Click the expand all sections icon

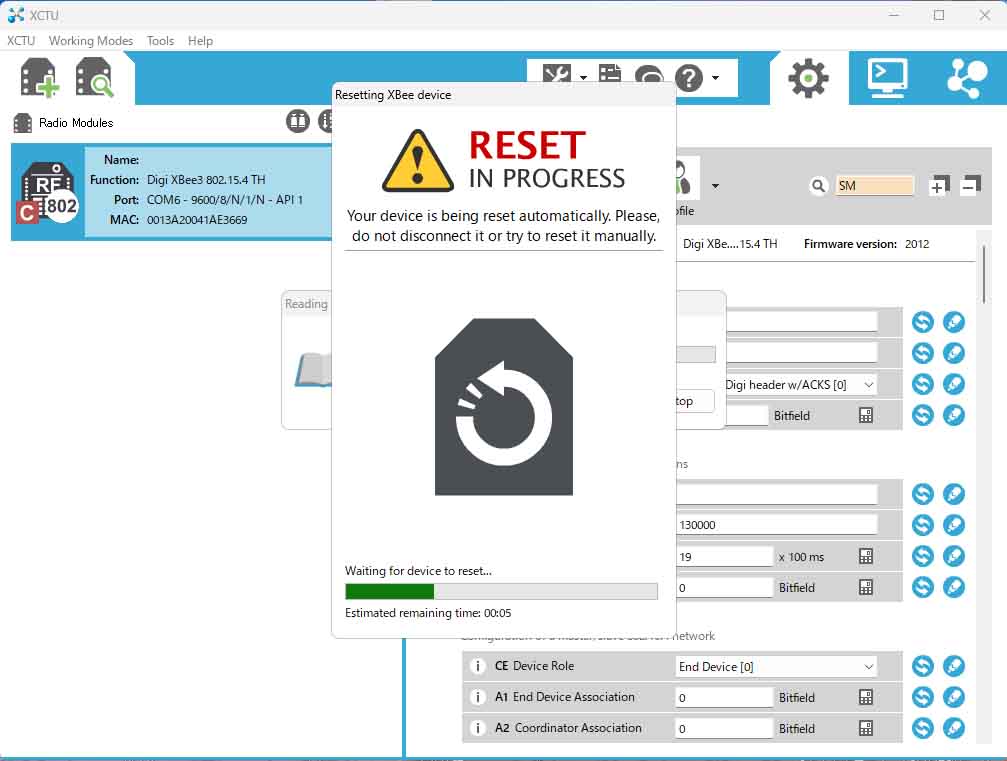(x=938, y=186)
